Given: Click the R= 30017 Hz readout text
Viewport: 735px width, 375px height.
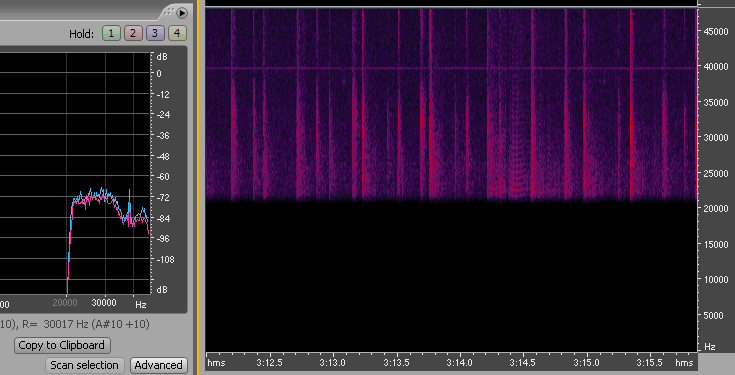Looking at the screenshot, I should 86,324.
